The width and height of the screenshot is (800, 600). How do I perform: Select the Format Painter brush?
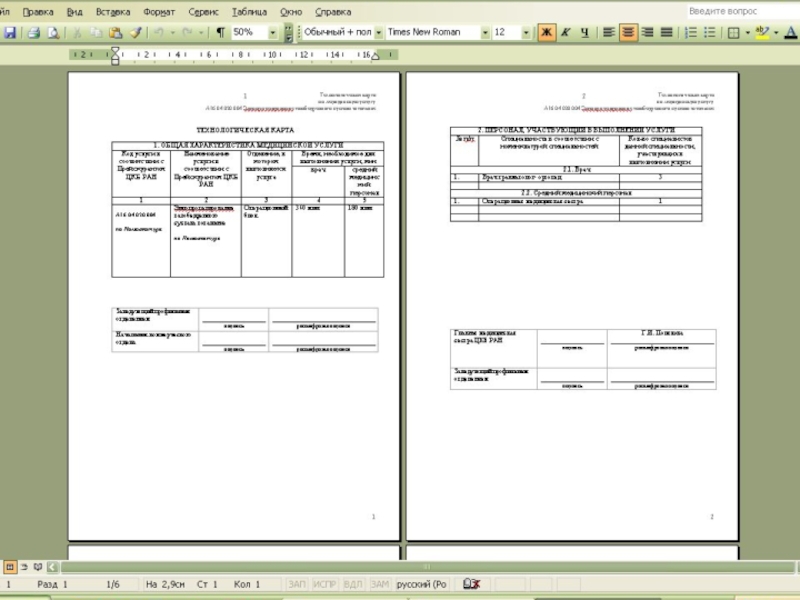point(135,33)
